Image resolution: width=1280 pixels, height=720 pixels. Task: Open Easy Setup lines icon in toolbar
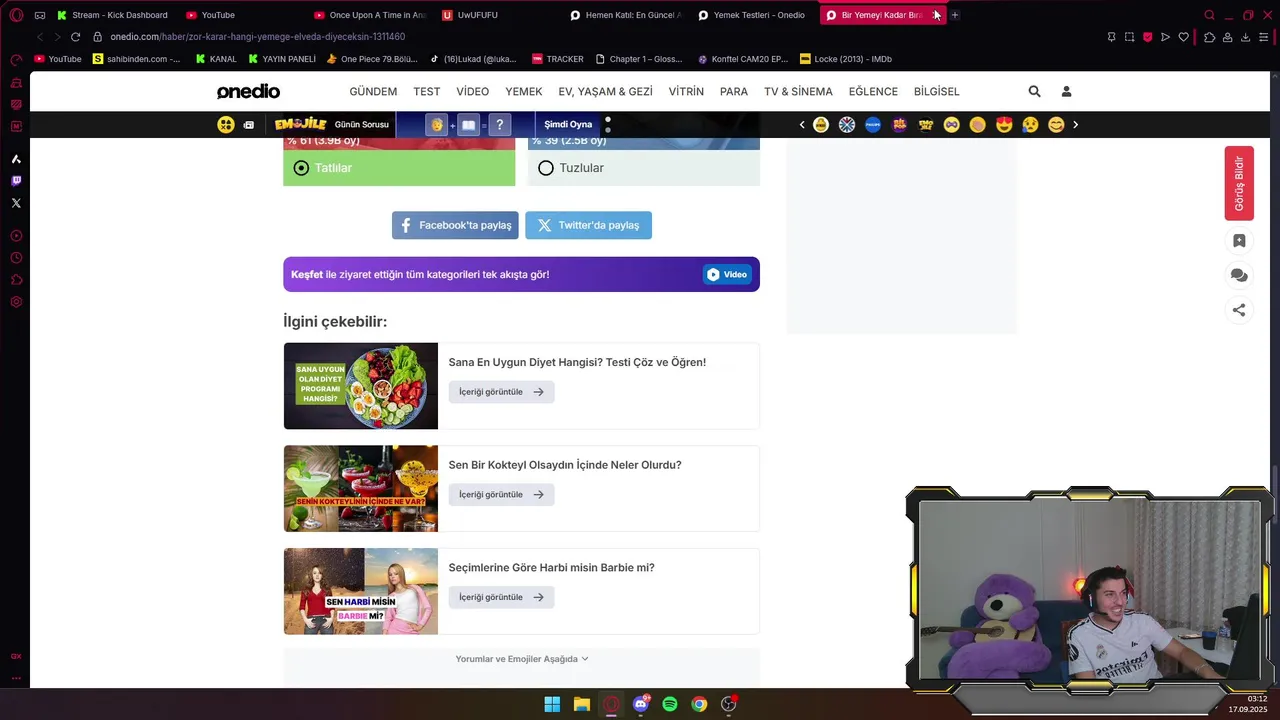[x=1264, y=37]
